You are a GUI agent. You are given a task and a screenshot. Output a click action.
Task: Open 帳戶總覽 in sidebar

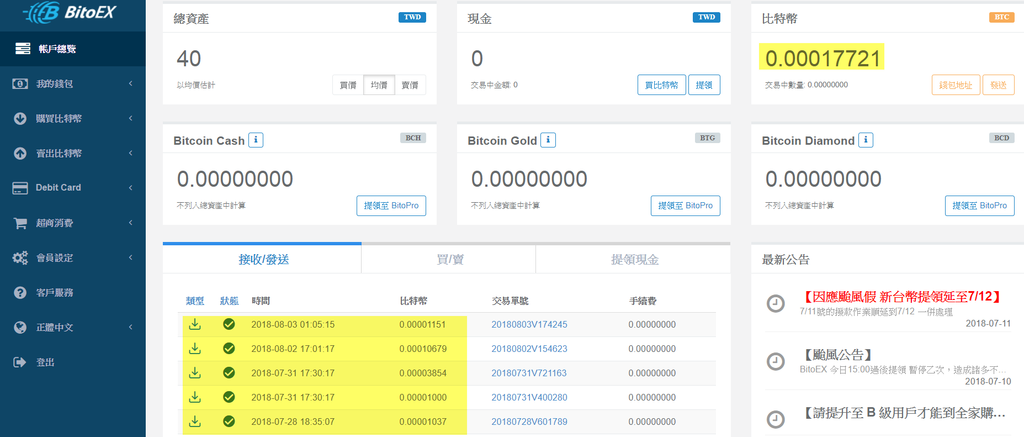72,49
